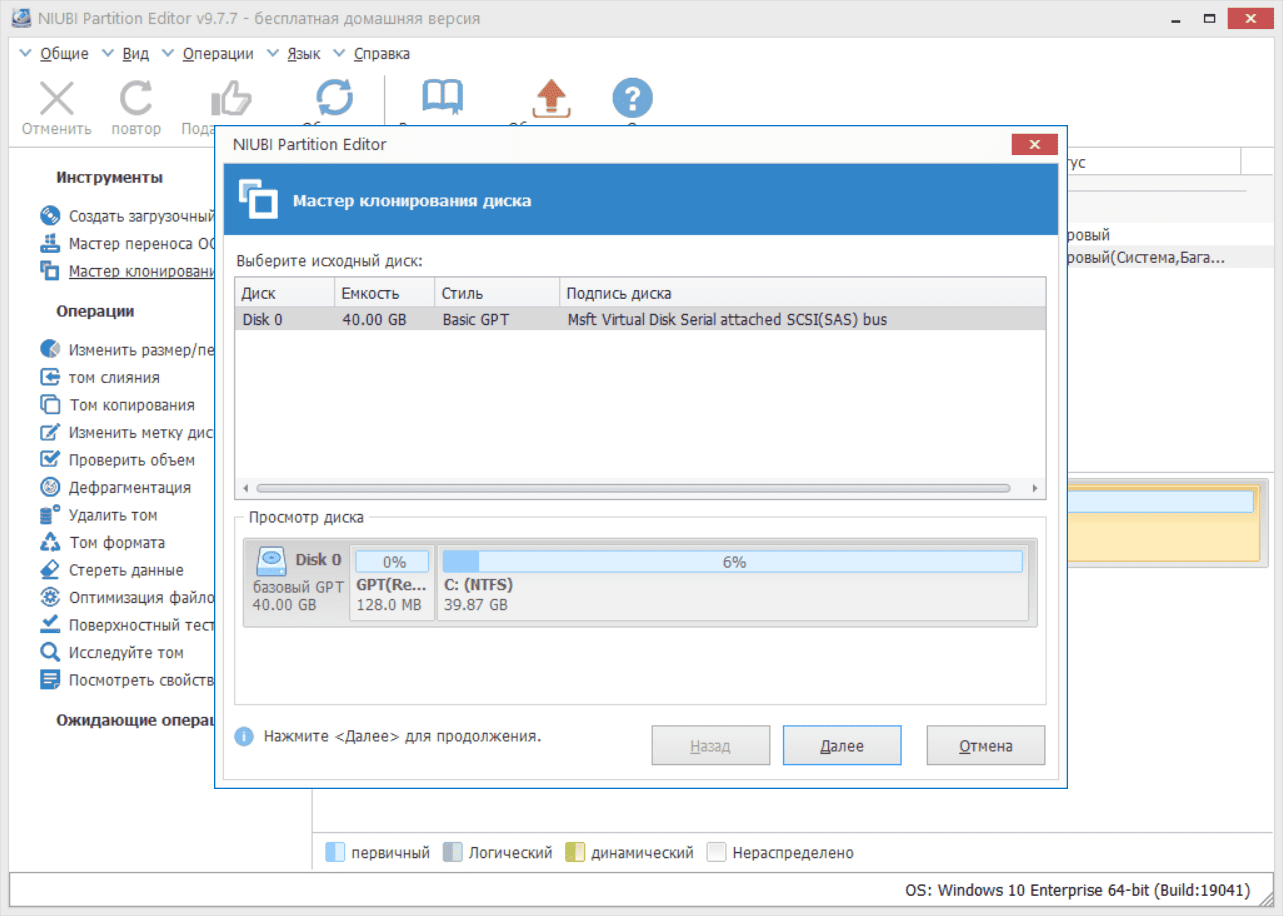Click the повтор (redo) toolbar icon

point(136,98)
